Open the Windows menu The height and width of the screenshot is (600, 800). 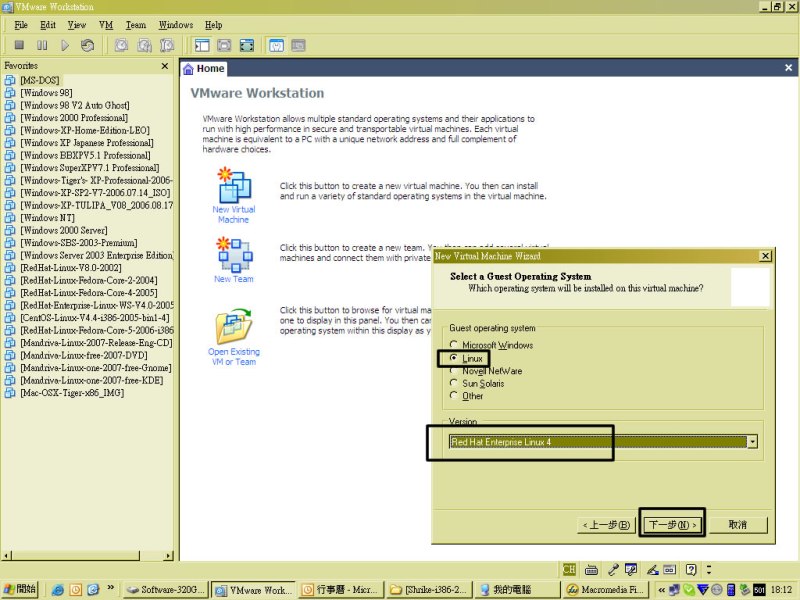click(x=176, y=25)
